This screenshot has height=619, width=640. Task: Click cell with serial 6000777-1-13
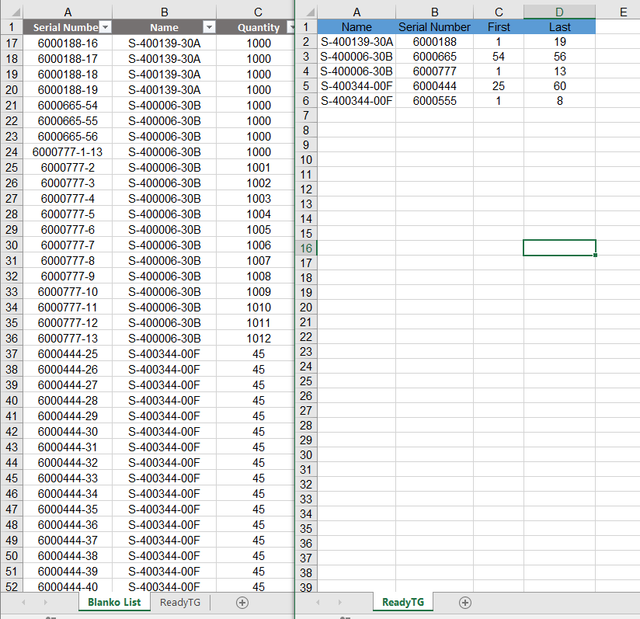tap(68, 152)
